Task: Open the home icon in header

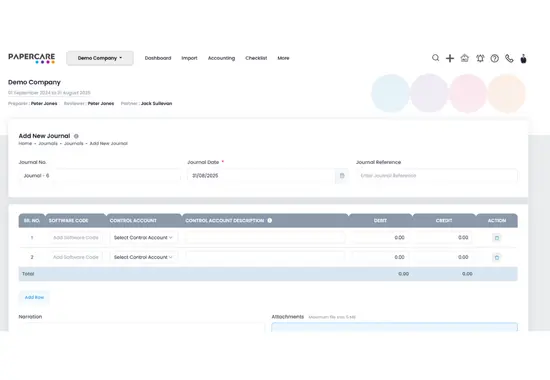Action: pyautogui.click(x=465, y=58)
